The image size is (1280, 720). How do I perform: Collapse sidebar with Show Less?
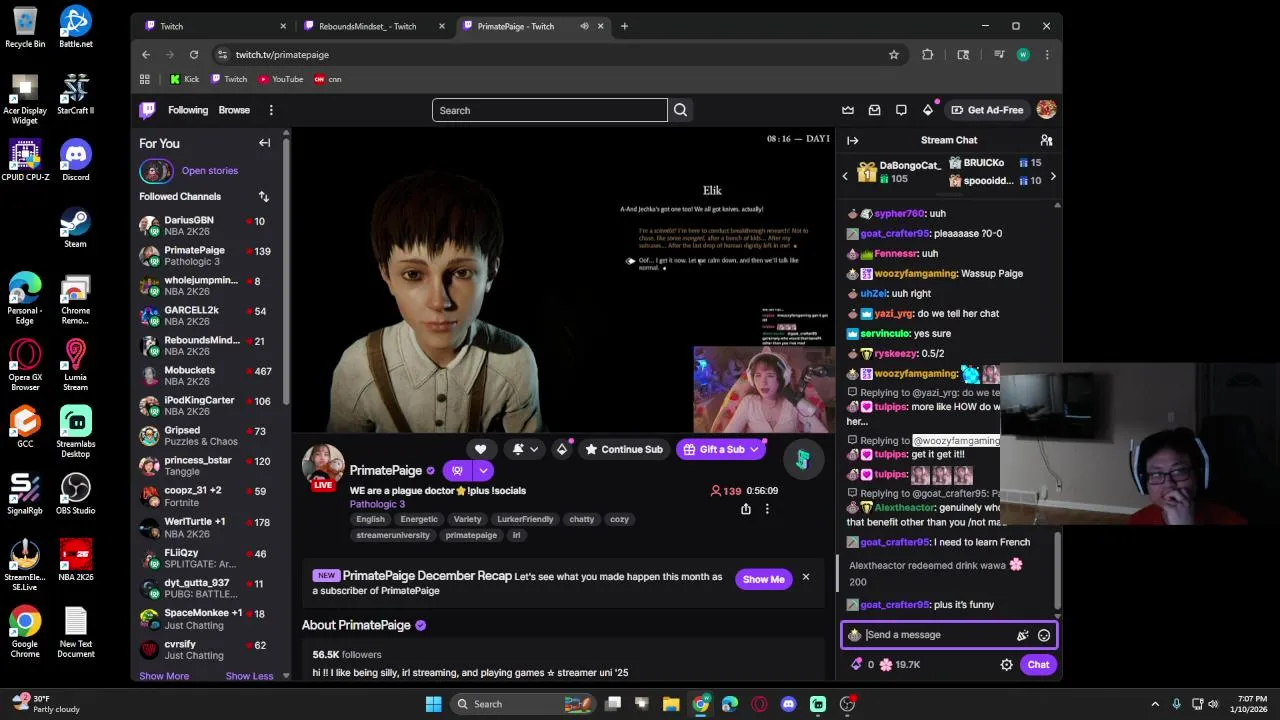(x=249, y=676)
